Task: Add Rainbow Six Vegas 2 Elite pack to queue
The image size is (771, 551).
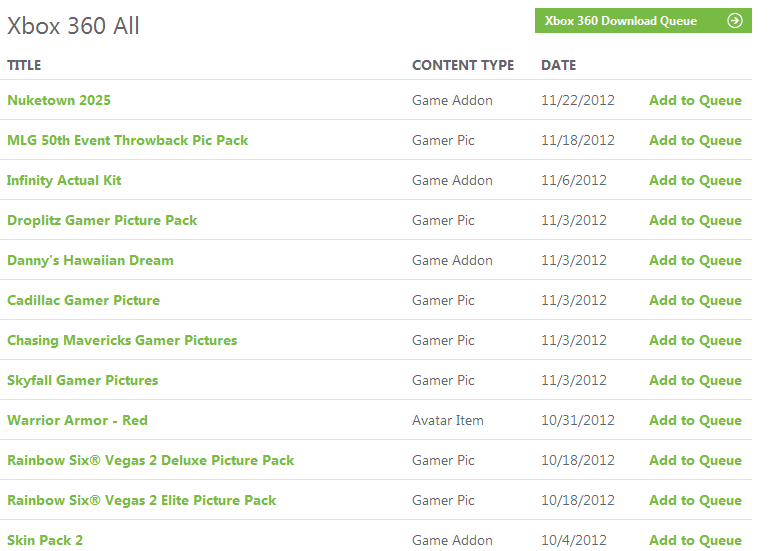Action: pos(695,500)
